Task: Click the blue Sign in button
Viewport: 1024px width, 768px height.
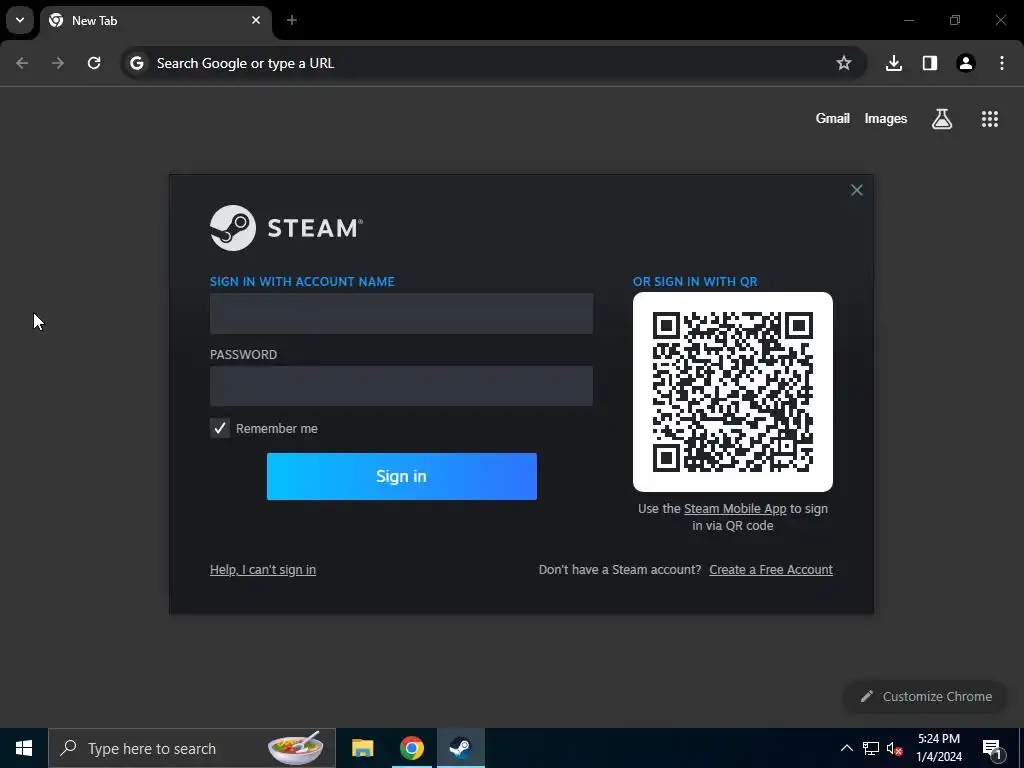Action: [402, 476]
